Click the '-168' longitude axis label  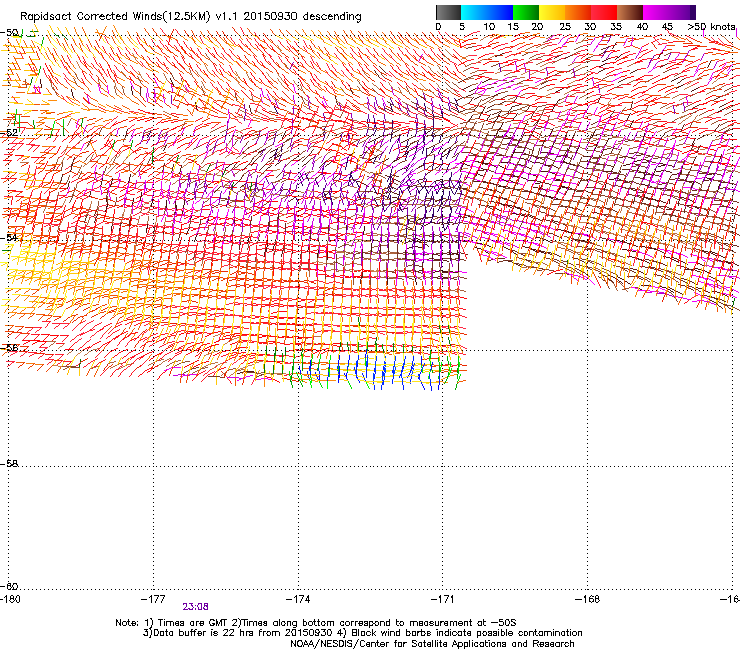pos(588,599)
